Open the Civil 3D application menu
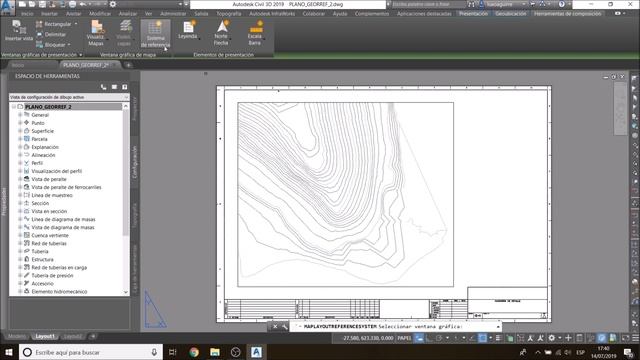The image size is (640, 360). coord(7,7)
